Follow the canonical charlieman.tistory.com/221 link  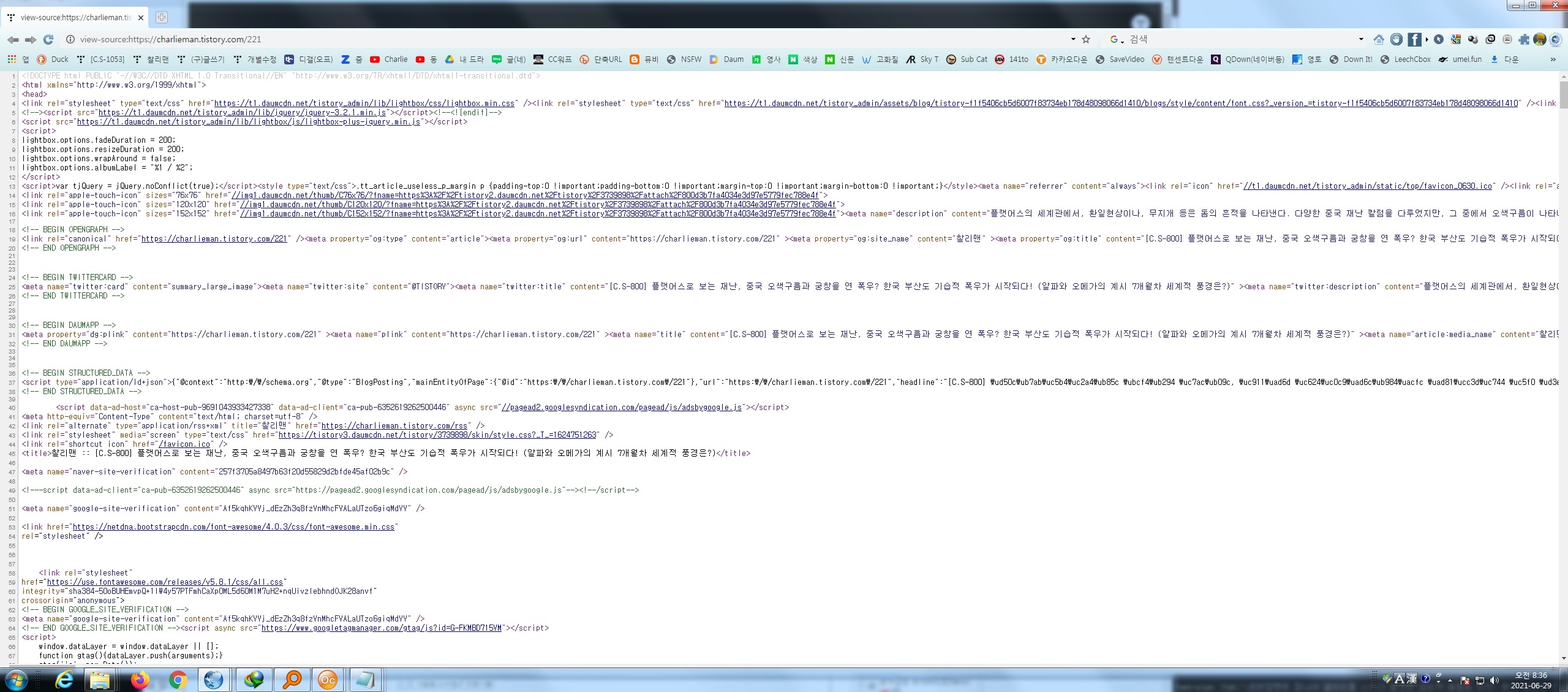point(214,239)
